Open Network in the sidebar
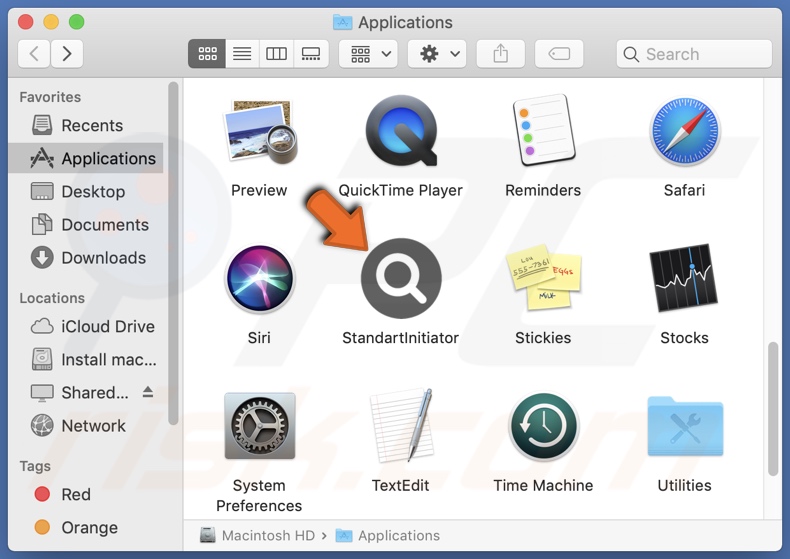 coord(86,426)
